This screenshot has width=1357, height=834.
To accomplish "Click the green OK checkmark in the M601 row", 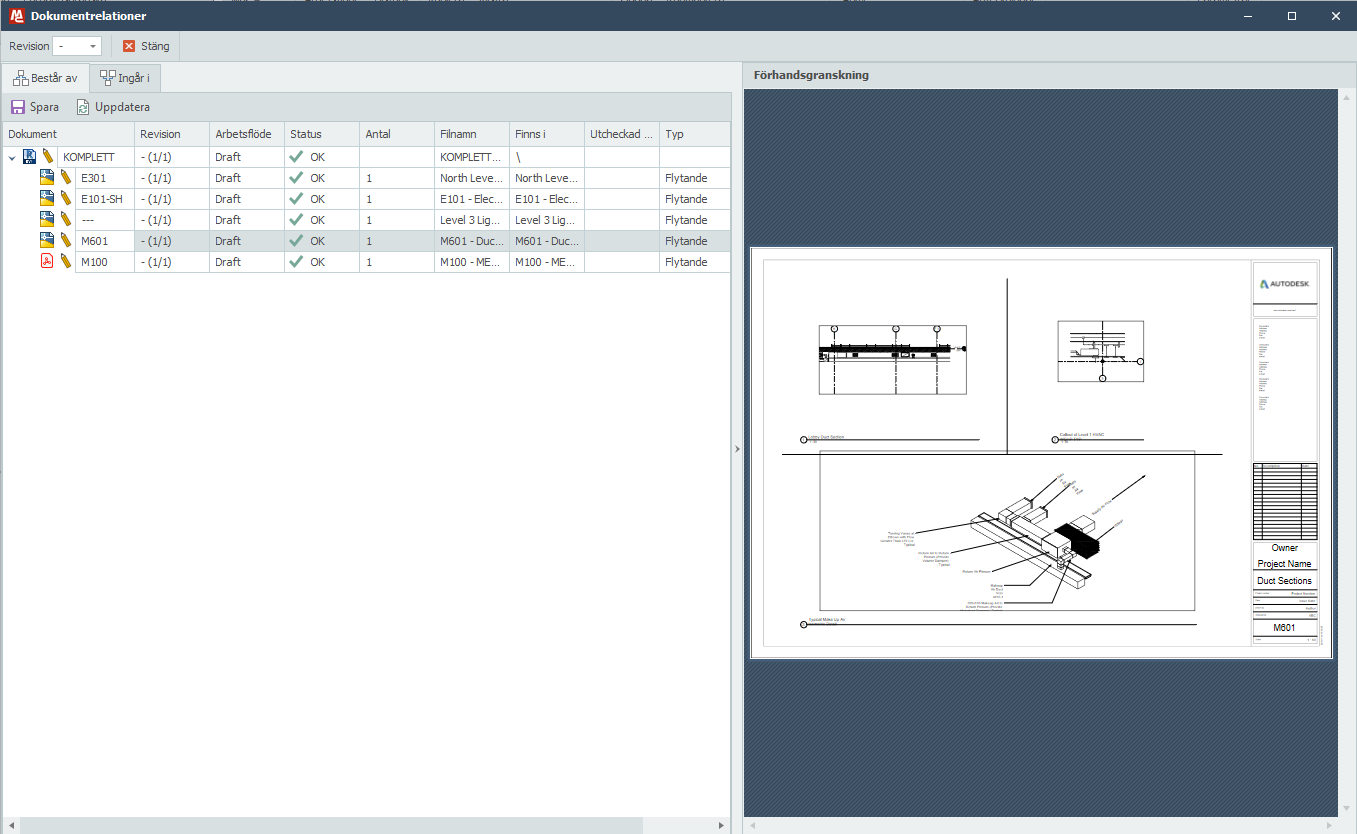I will [296, 241].
